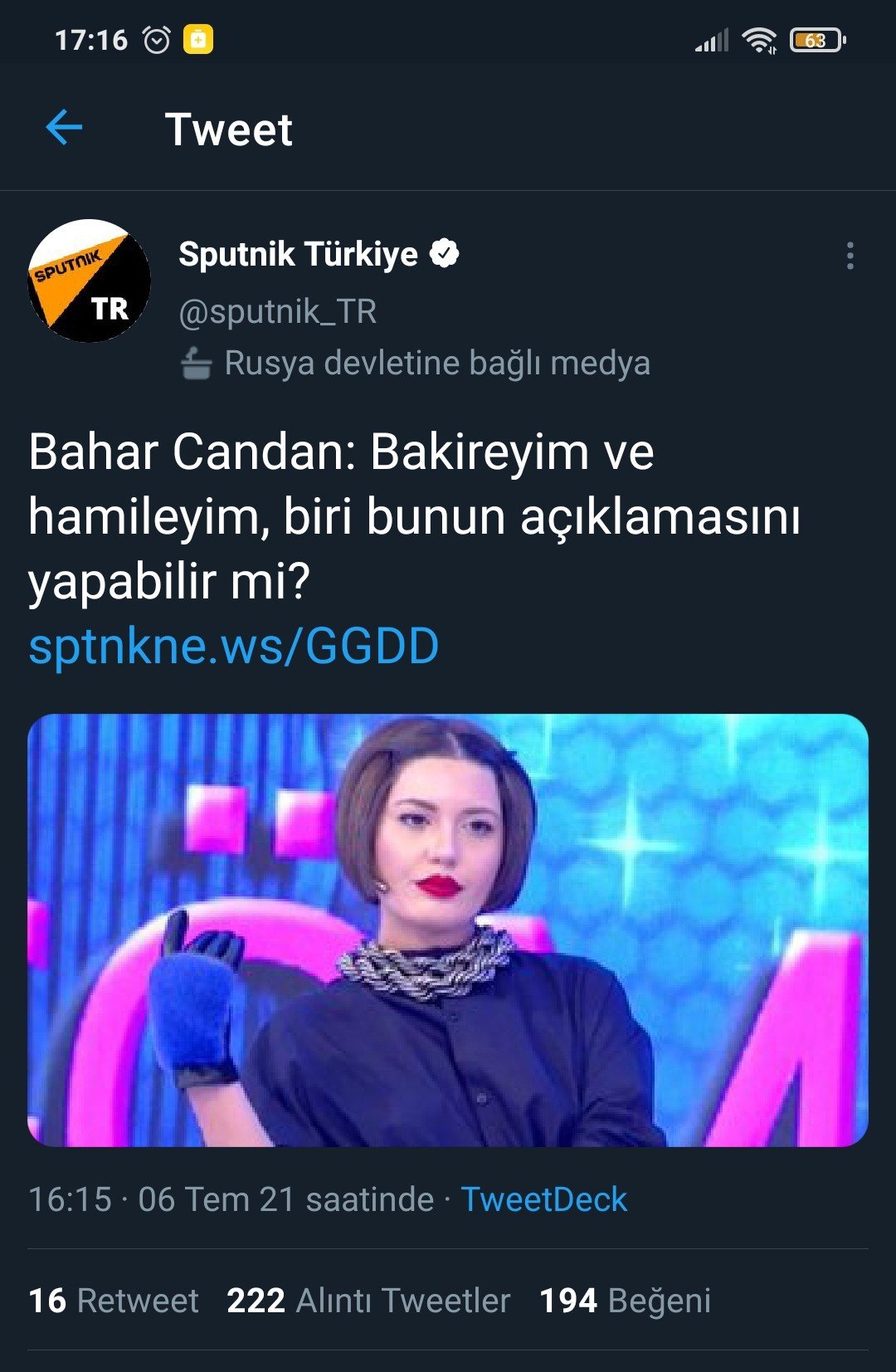This screenshot has height=1372, width=896.
Task: Tap the Tweet header title
Action: [x=229, y=129]
